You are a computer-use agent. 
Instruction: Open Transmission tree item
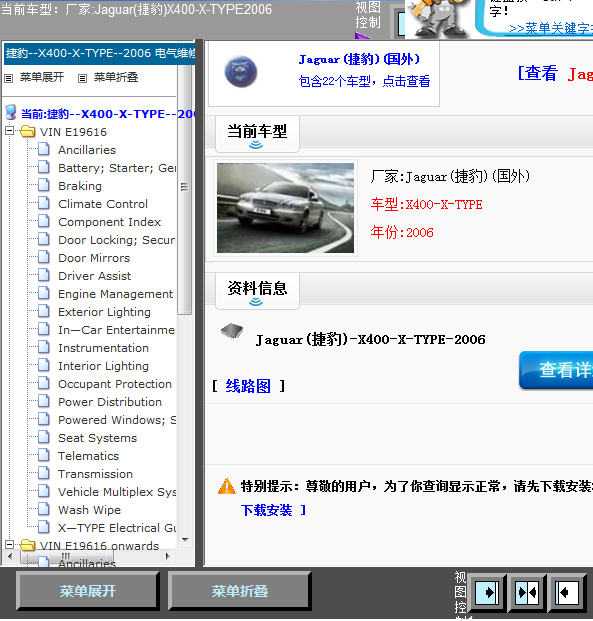tap(95, 474)
